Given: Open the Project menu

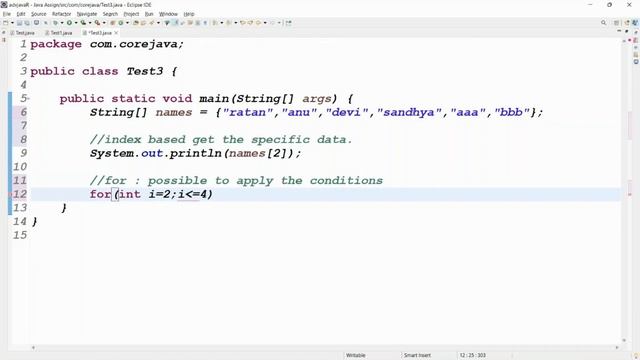Looking at the screenshot, I should [x=131, y=14].
